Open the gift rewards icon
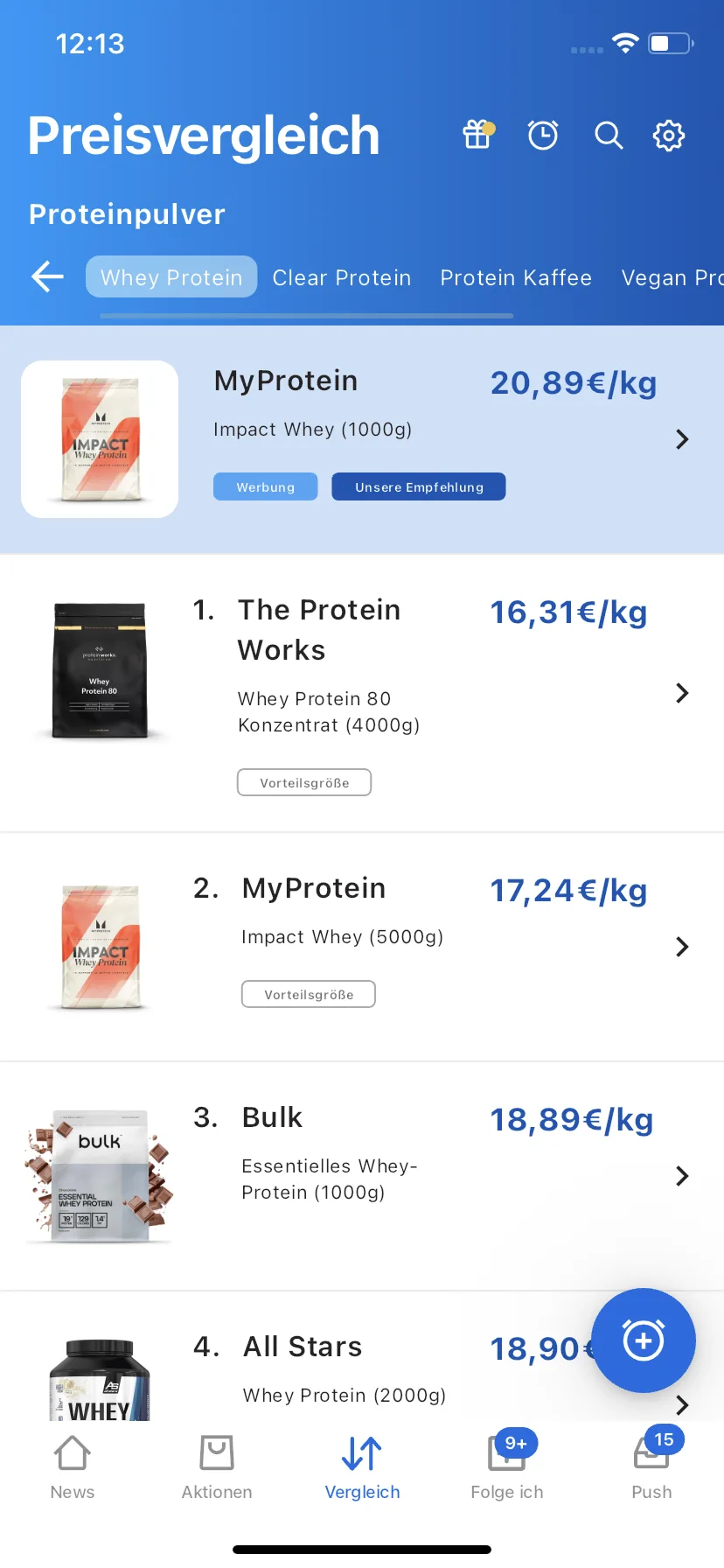 click(477, 135)
